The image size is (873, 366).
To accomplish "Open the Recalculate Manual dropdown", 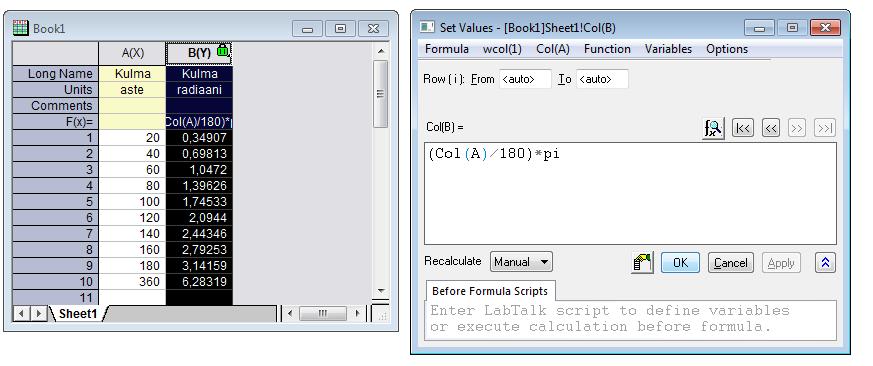I will [x=521, y=262].
